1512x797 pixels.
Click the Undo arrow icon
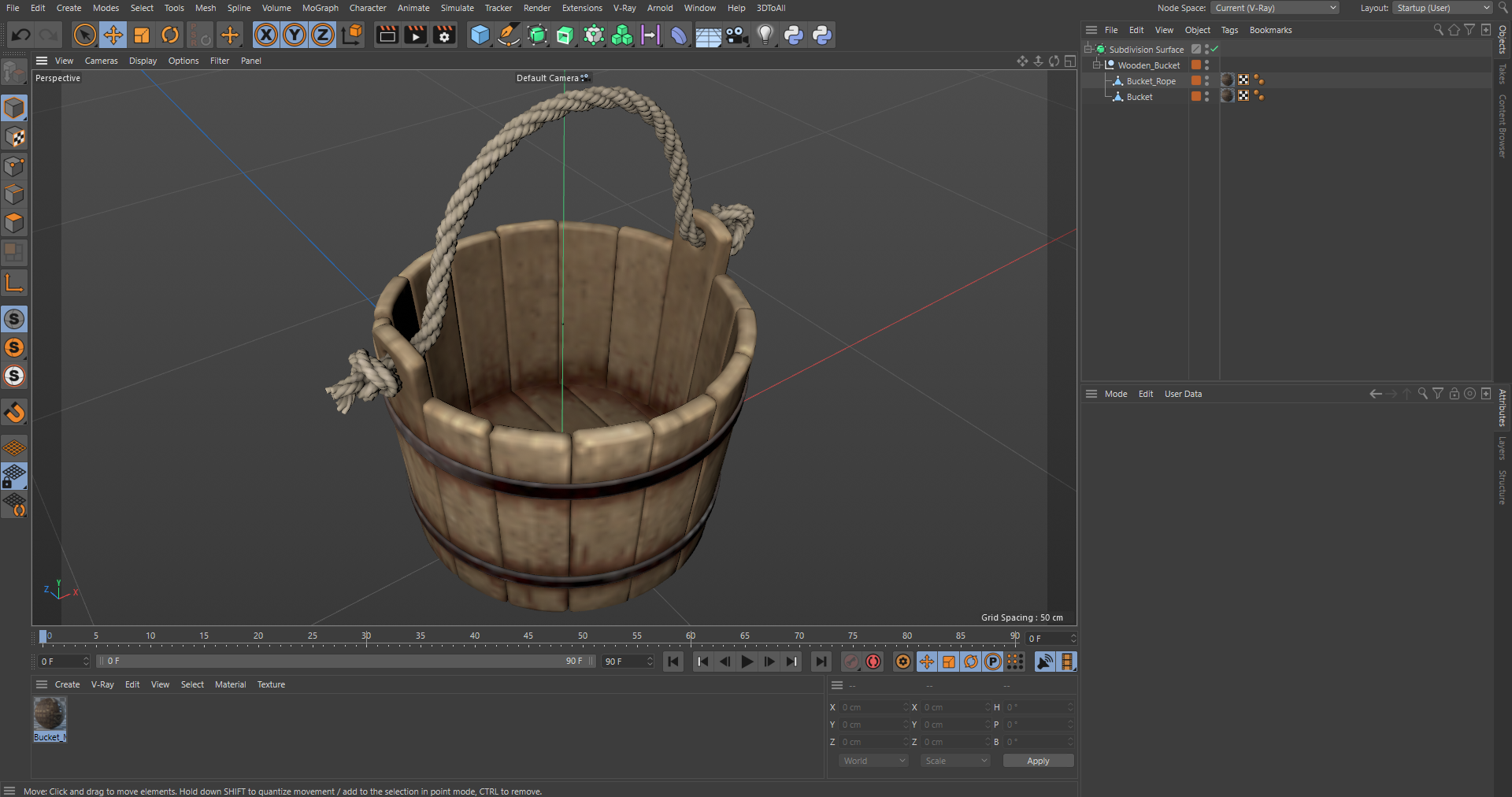(21, 35)
